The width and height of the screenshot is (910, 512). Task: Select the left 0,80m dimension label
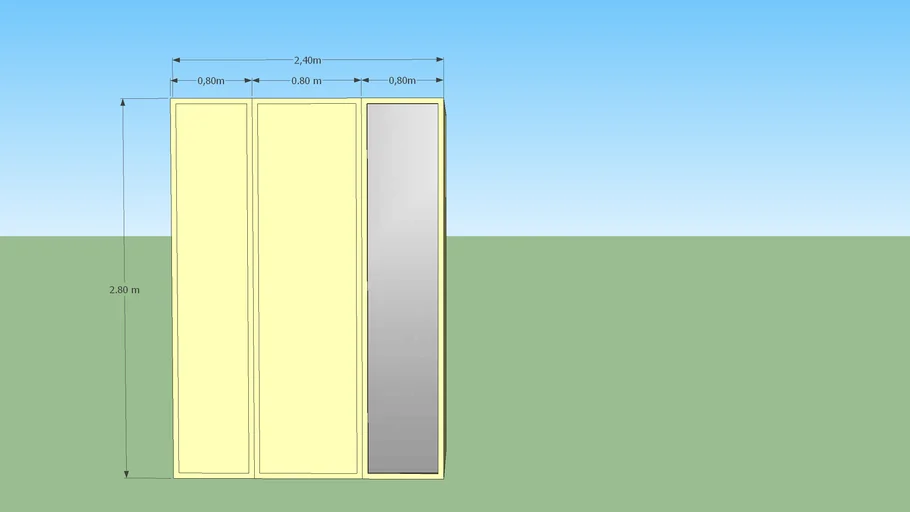(x=210, y=80)
